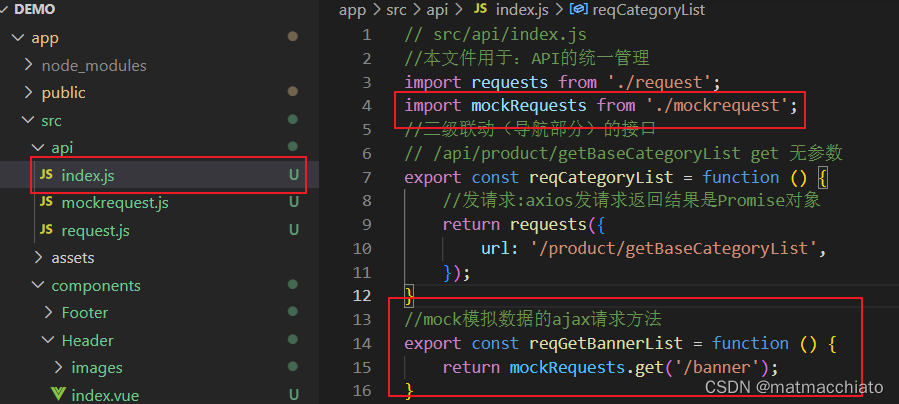Collapse the Header folder chevron
899x404 pixels.
click(49, 340)
